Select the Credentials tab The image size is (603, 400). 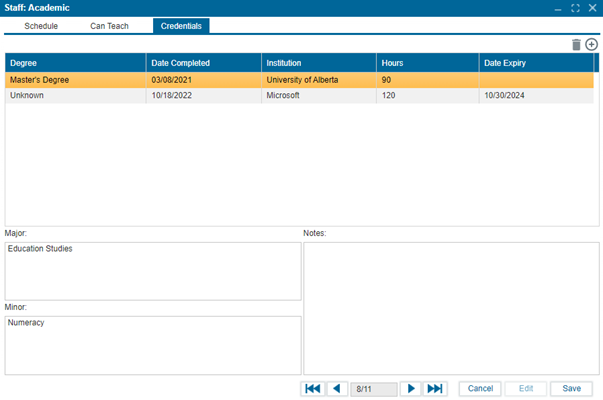(181, 26)
